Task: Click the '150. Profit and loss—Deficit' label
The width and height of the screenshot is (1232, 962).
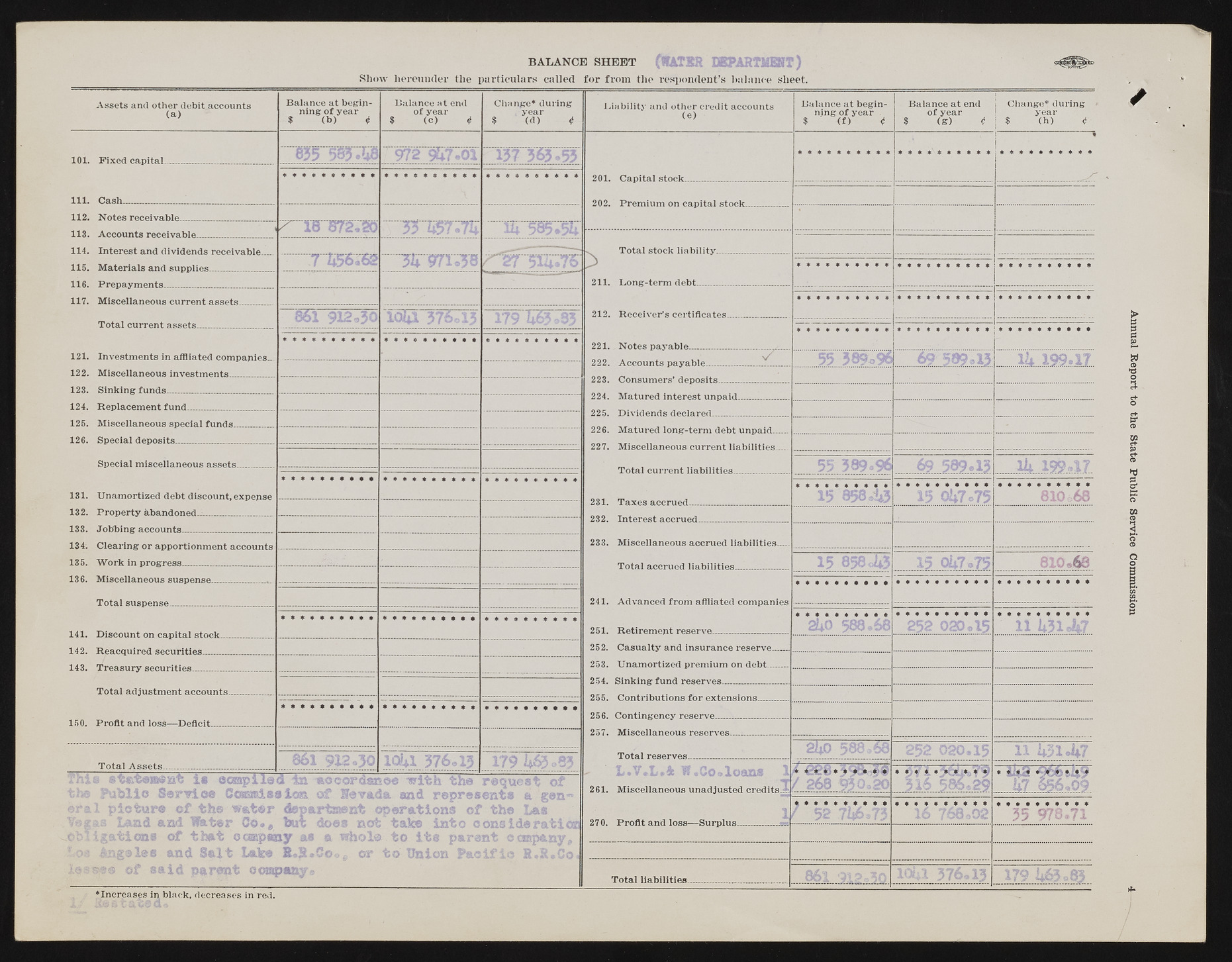Action: click(x=140, y=723)
